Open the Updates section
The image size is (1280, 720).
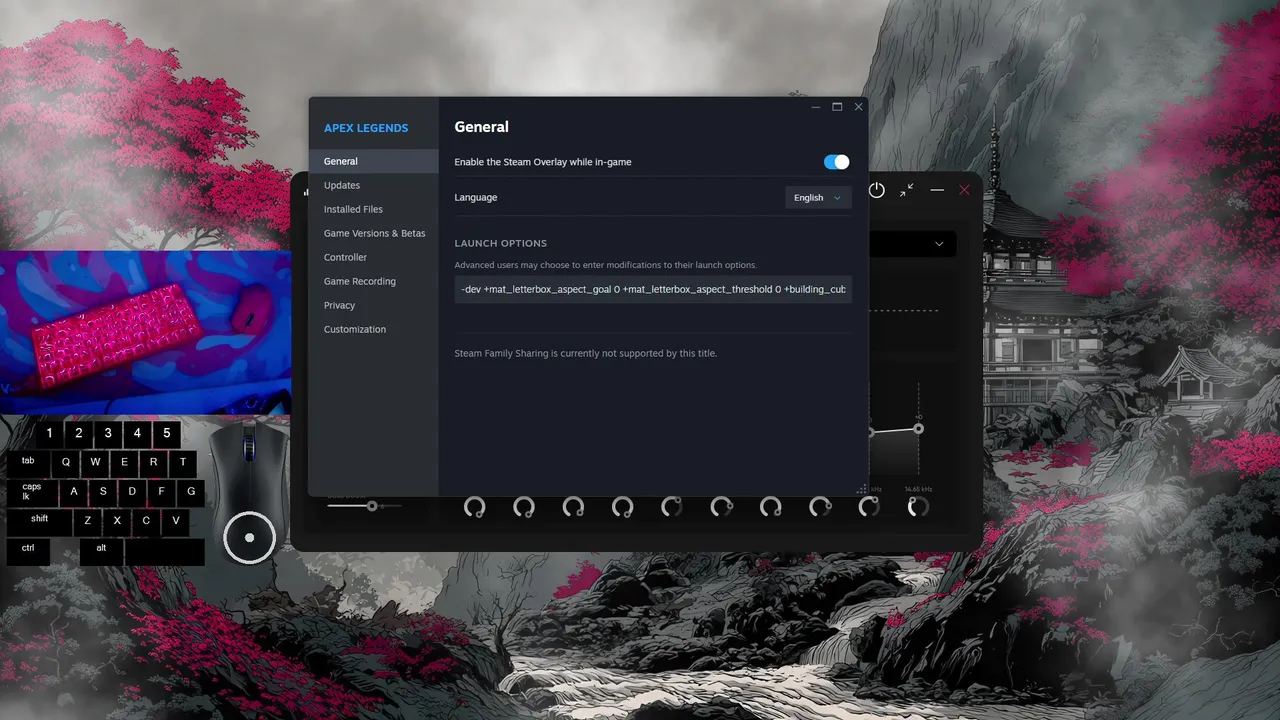click(373, 185)
